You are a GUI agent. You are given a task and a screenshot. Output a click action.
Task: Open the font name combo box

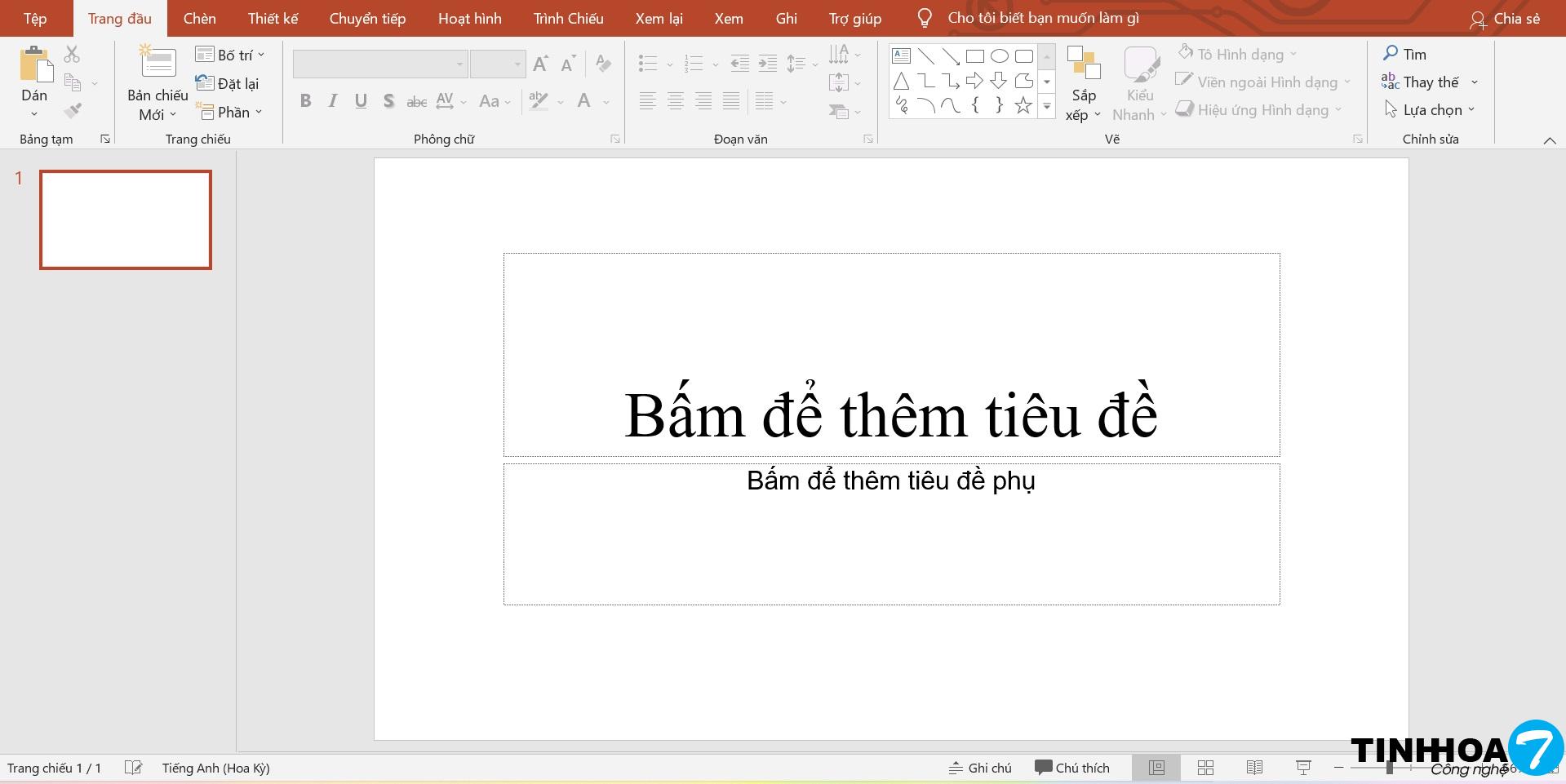379,64
